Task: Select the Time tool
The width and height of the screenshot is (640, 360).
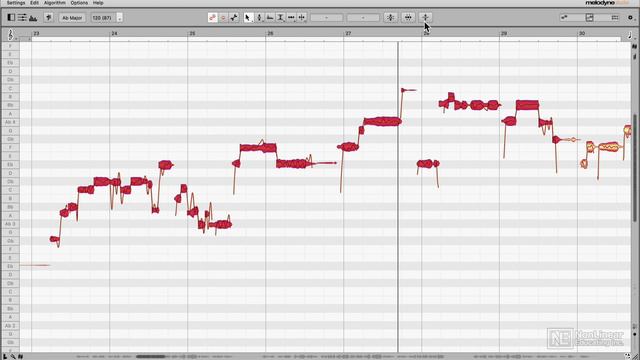Action: (x=291, y=18)
